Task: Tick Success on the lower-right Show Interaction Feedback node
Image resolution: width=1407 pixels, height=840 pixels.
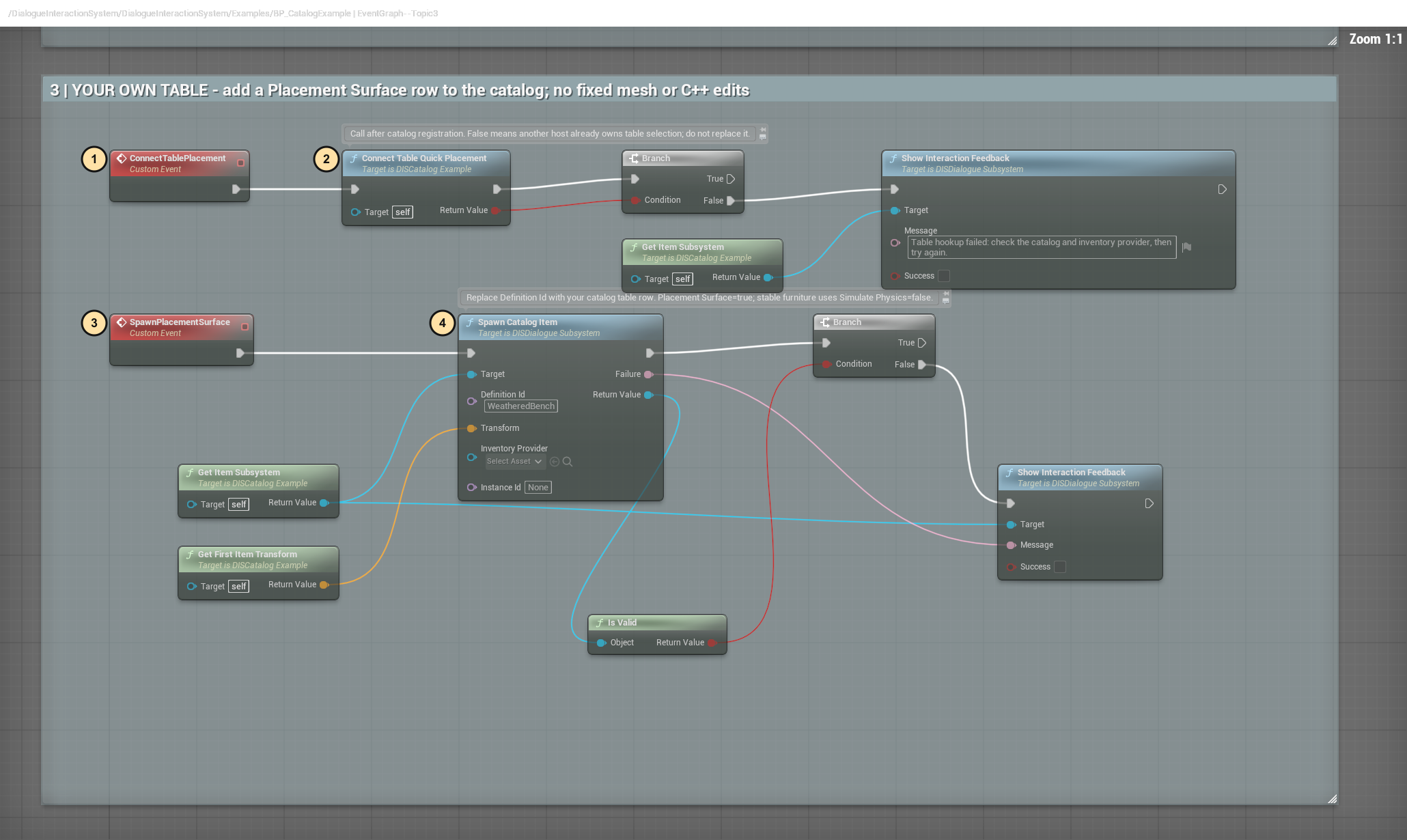Action: [1060, 567]
